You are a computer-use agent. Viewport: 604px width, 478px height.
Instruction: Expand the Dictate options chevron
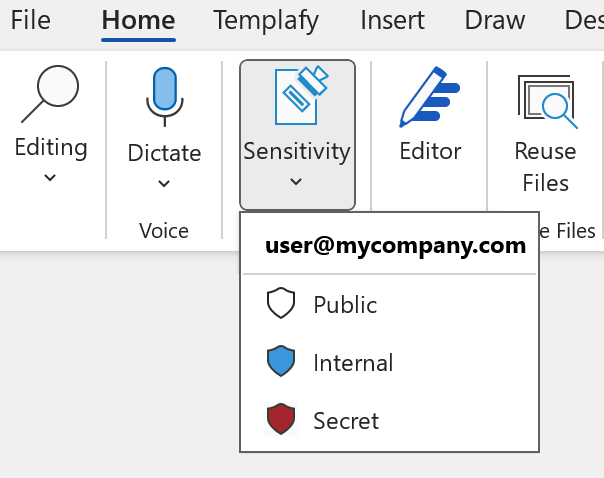pos(164,184)
